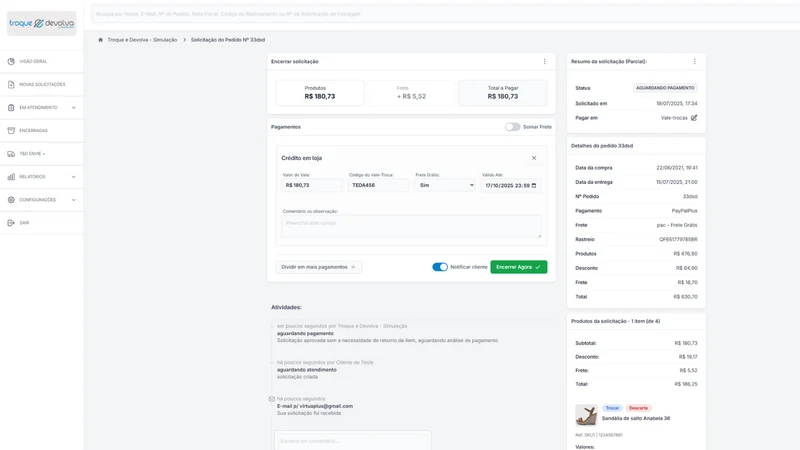Click the Encerrar Agora button
The image size is (800, 450).
pyautogui.click(x=518, y=267)
